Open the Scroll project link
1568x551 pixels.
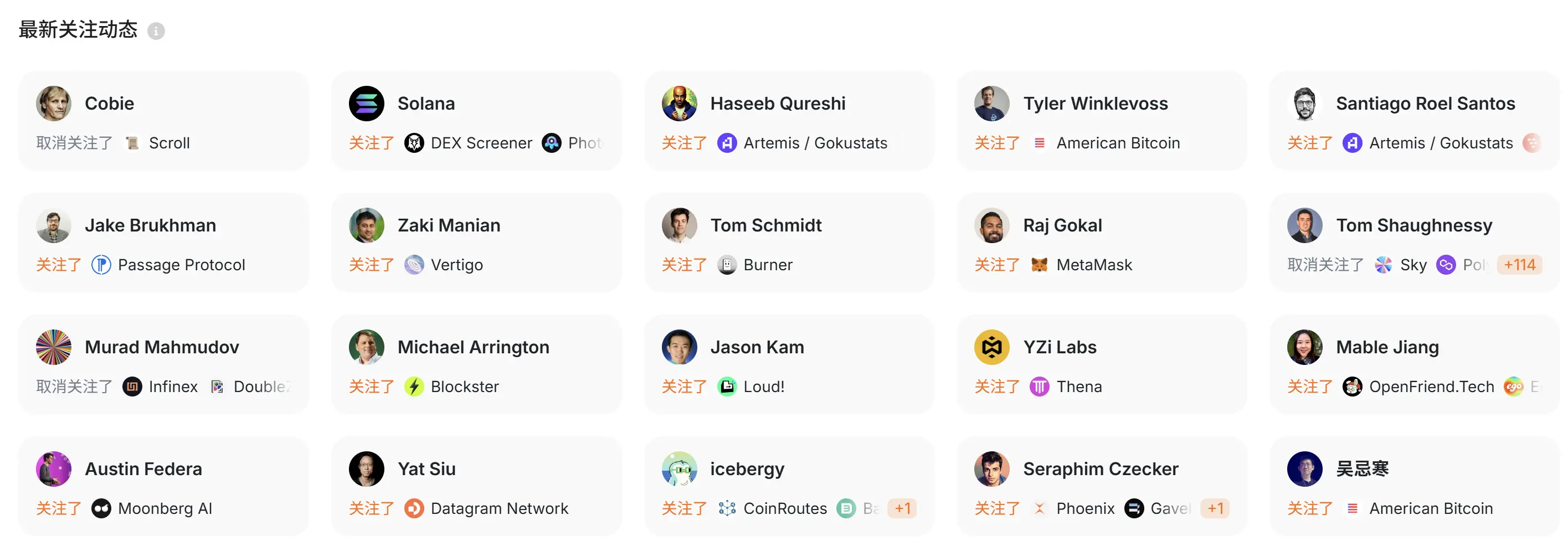169,143
